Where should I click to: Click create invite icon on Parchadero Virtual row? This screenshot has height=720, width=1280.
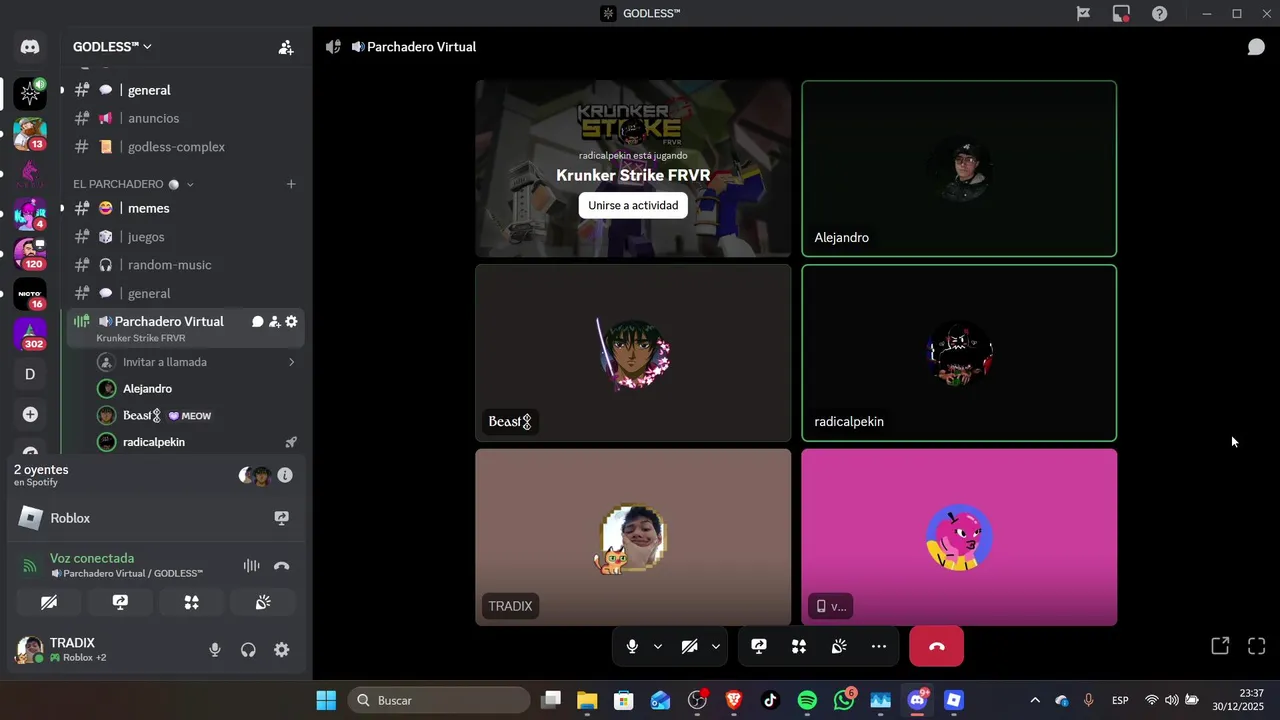(x=274, y=322)
